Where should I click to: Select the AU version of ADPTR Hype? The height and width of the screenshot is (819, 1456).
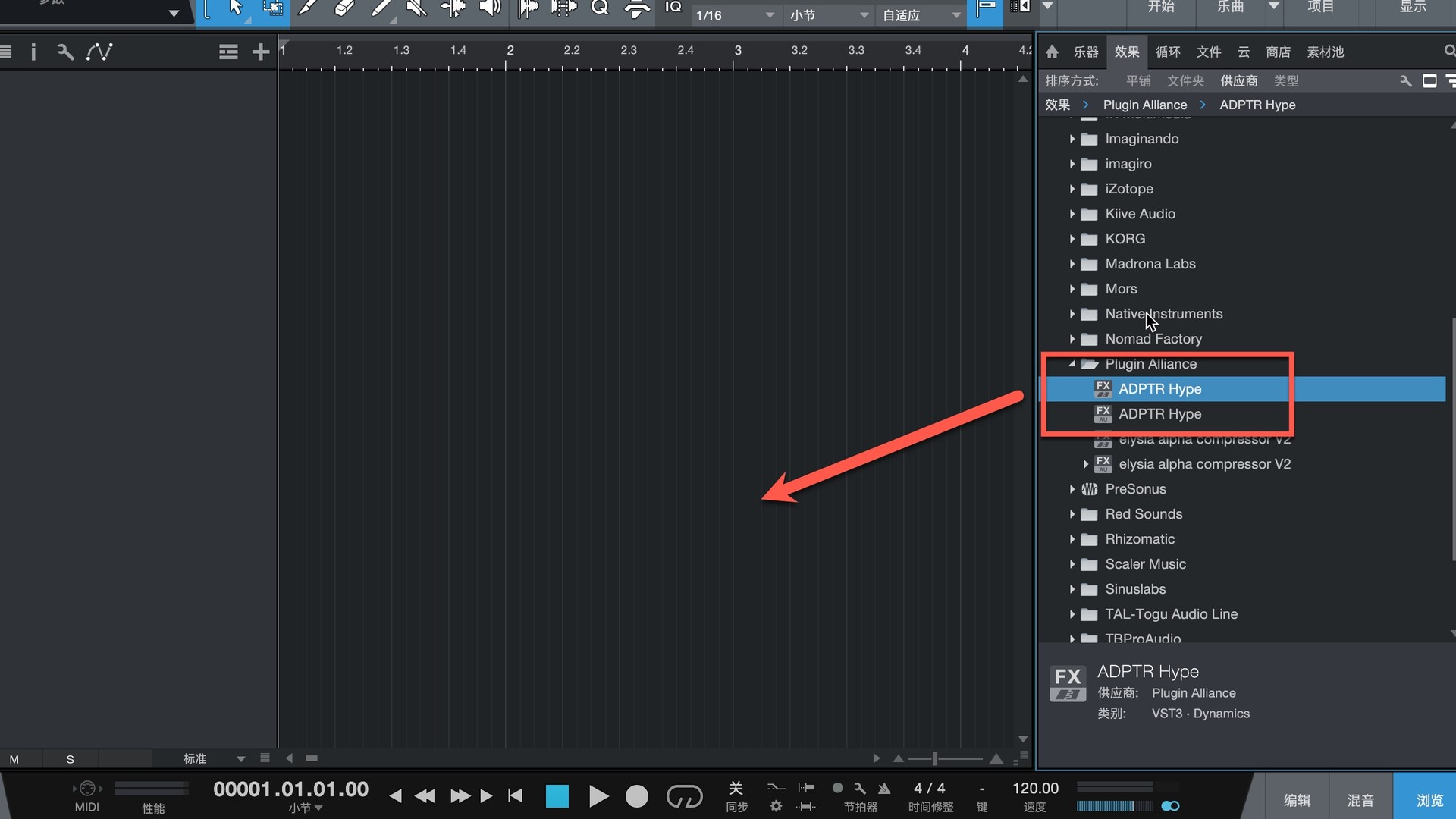point(1160,414)
